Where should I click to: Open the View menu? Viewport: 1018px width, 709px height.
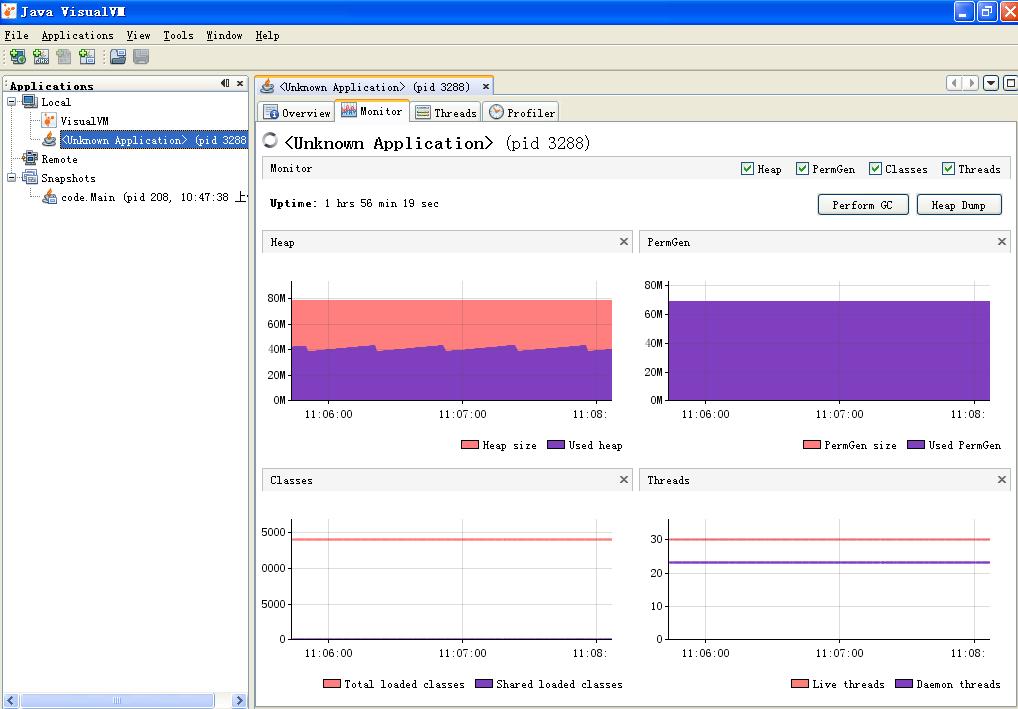(138, 36)
